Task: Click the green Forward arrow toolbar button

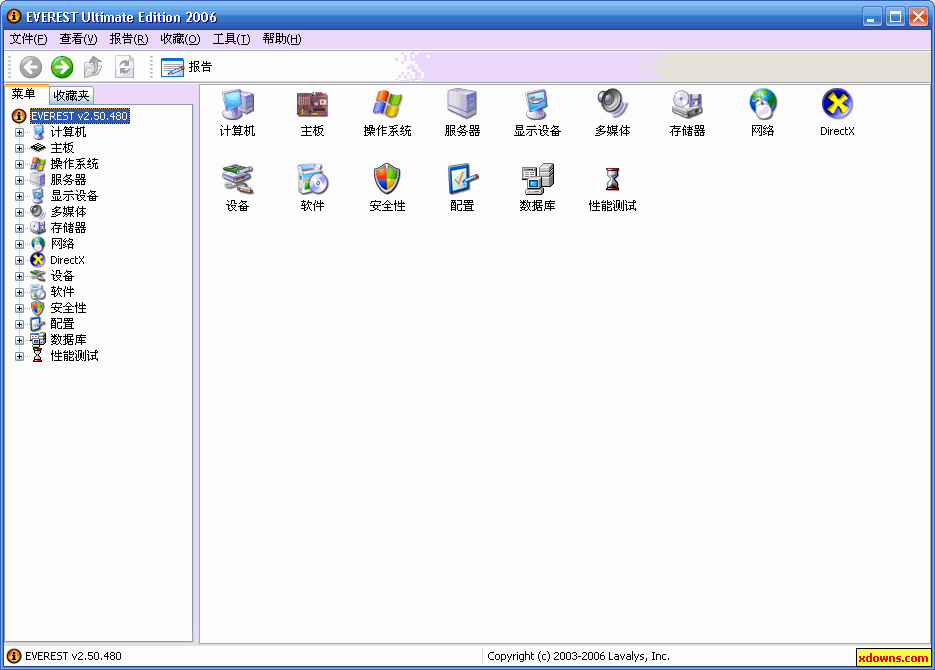Action: point(62,67)
